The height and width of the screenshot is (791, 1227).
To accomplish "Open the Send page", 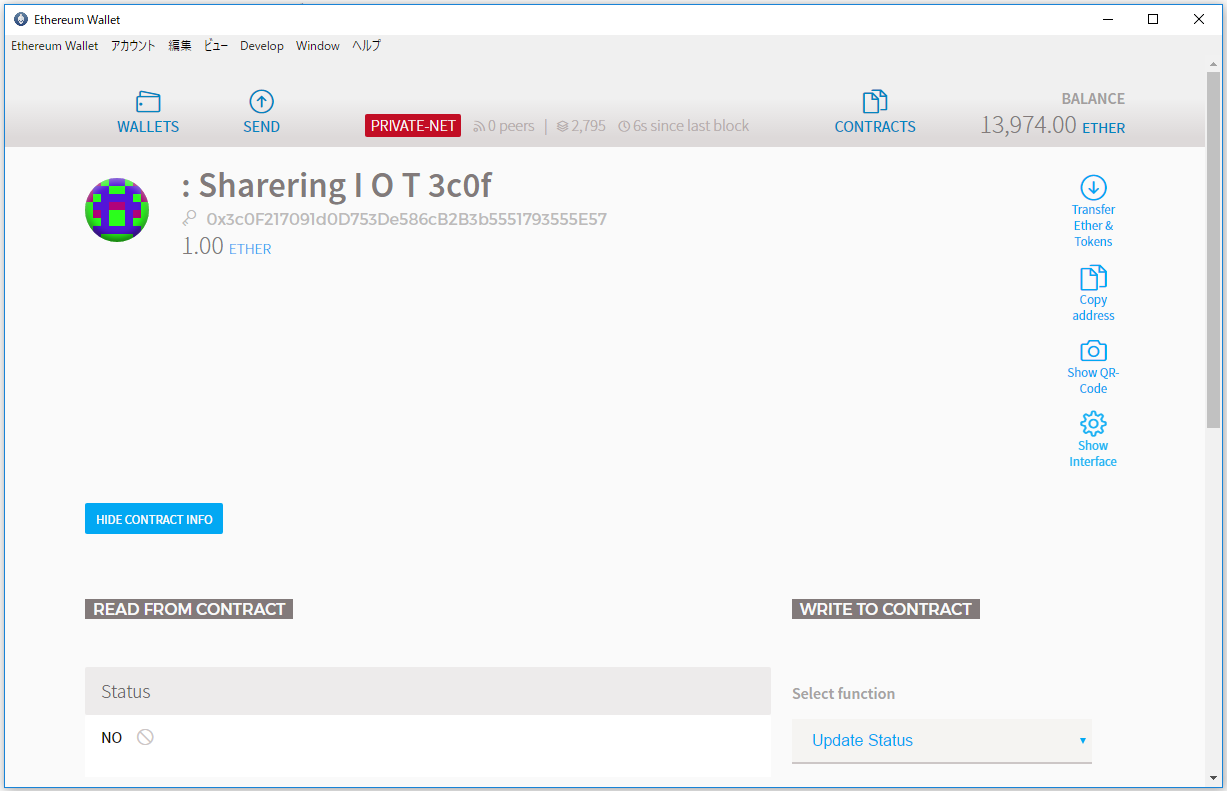I will point(261,113).
